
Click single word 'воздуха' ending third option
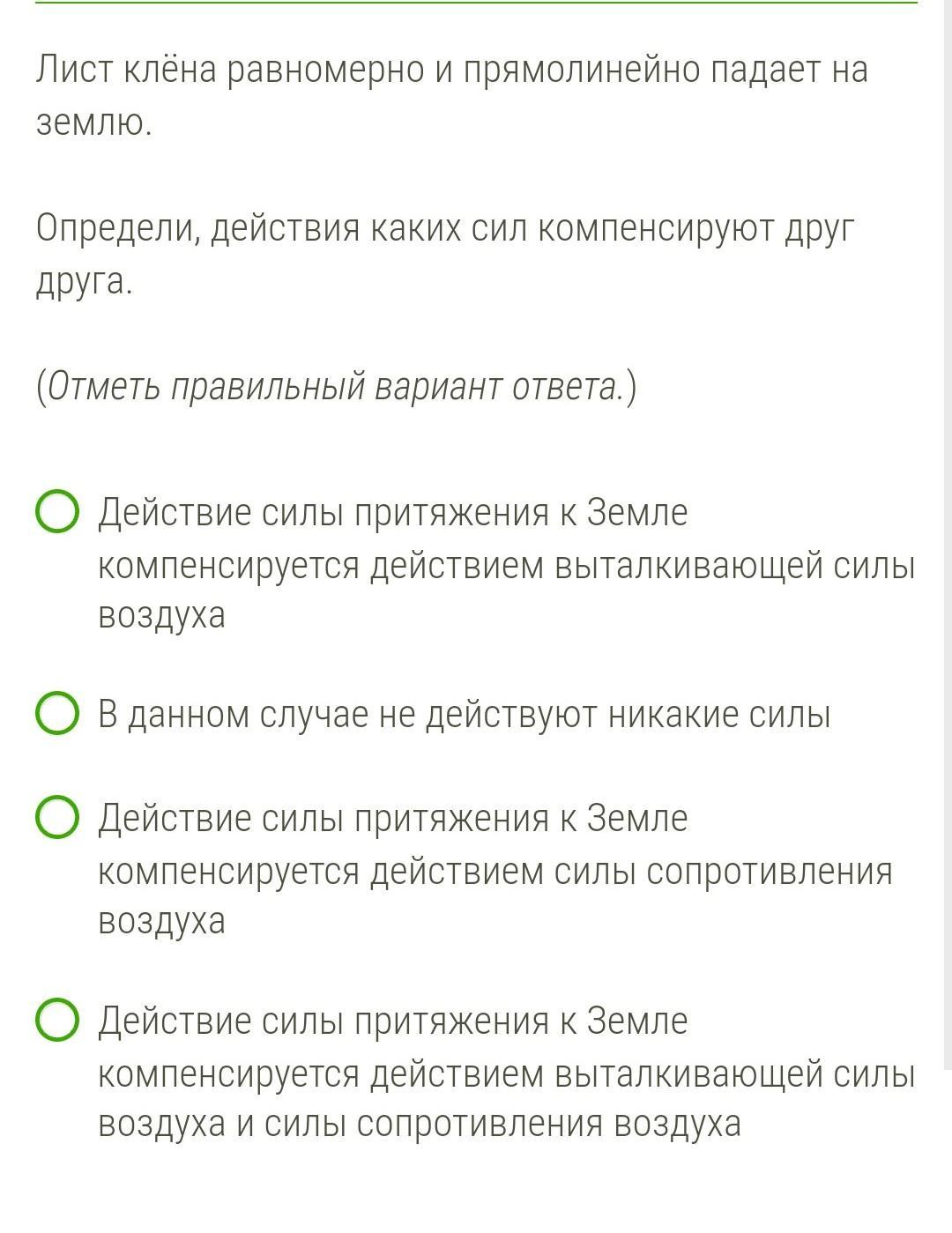coord(161,922)
